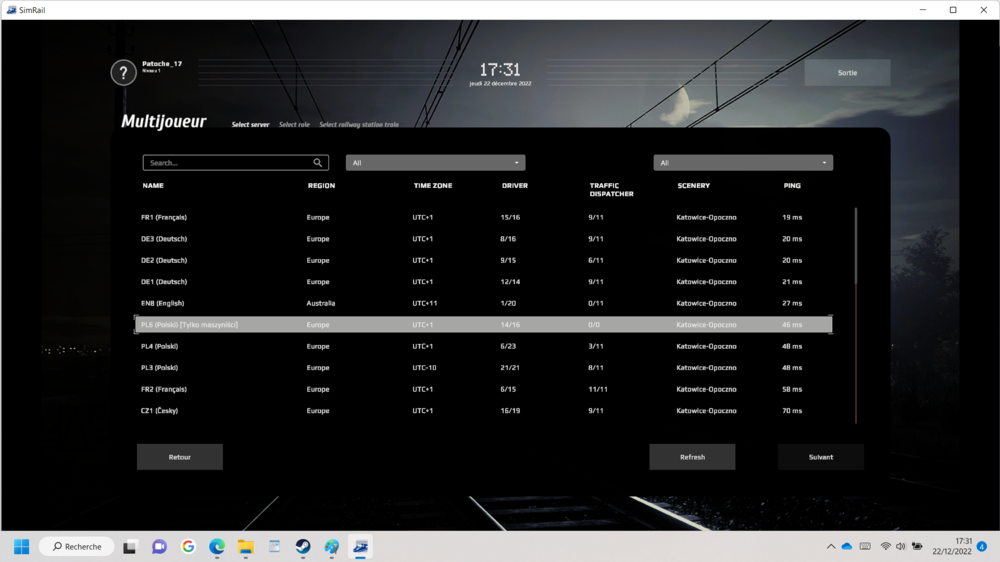The image size is (1000, 562).
Task: Select the PL3 (Polski) server row
Action: tap(483, 367)
